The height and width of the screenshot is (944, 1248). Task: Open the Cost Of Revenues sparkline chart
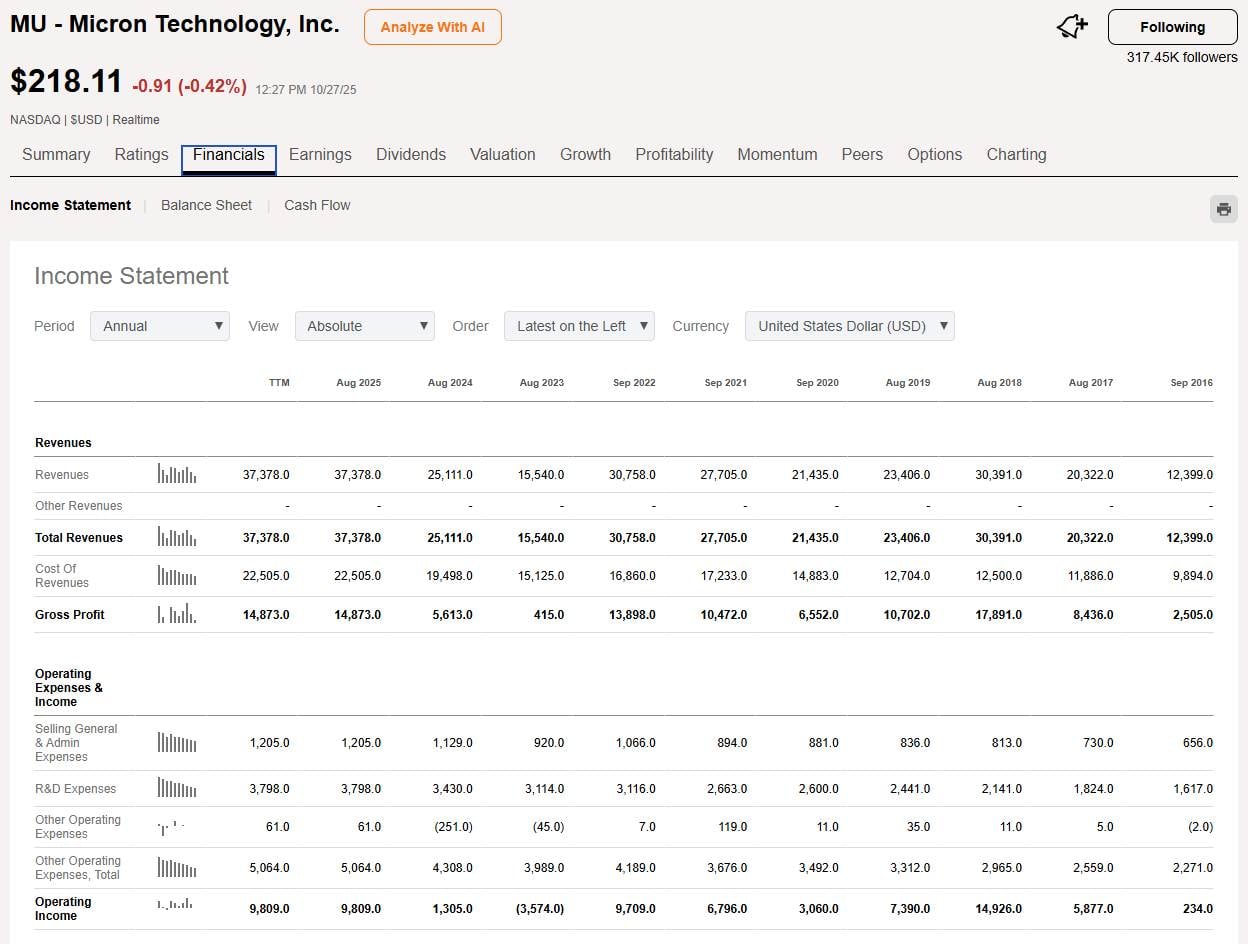pos(177,576)
